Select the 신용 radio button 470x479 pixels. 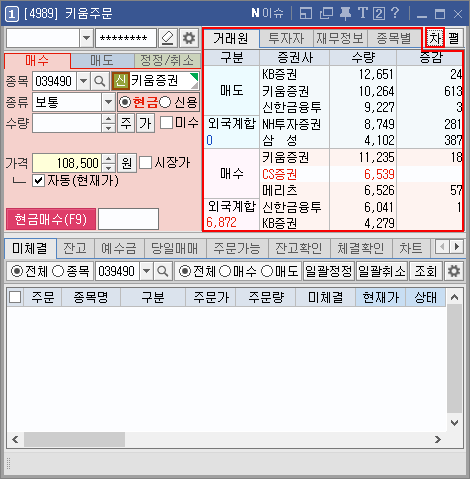165,102
